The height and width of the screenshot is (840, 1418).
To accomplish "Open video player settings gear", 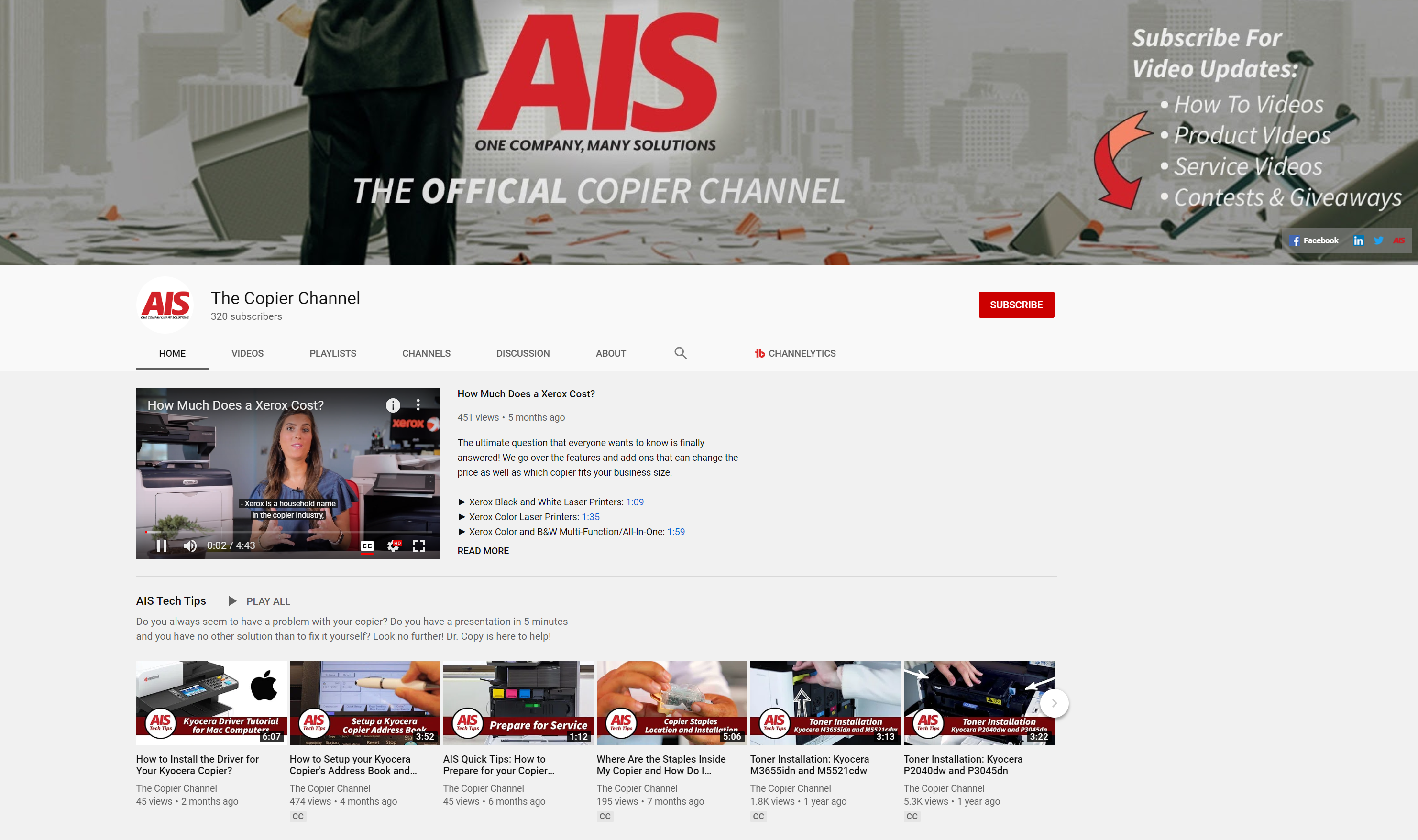I will (x=393, y=545).
